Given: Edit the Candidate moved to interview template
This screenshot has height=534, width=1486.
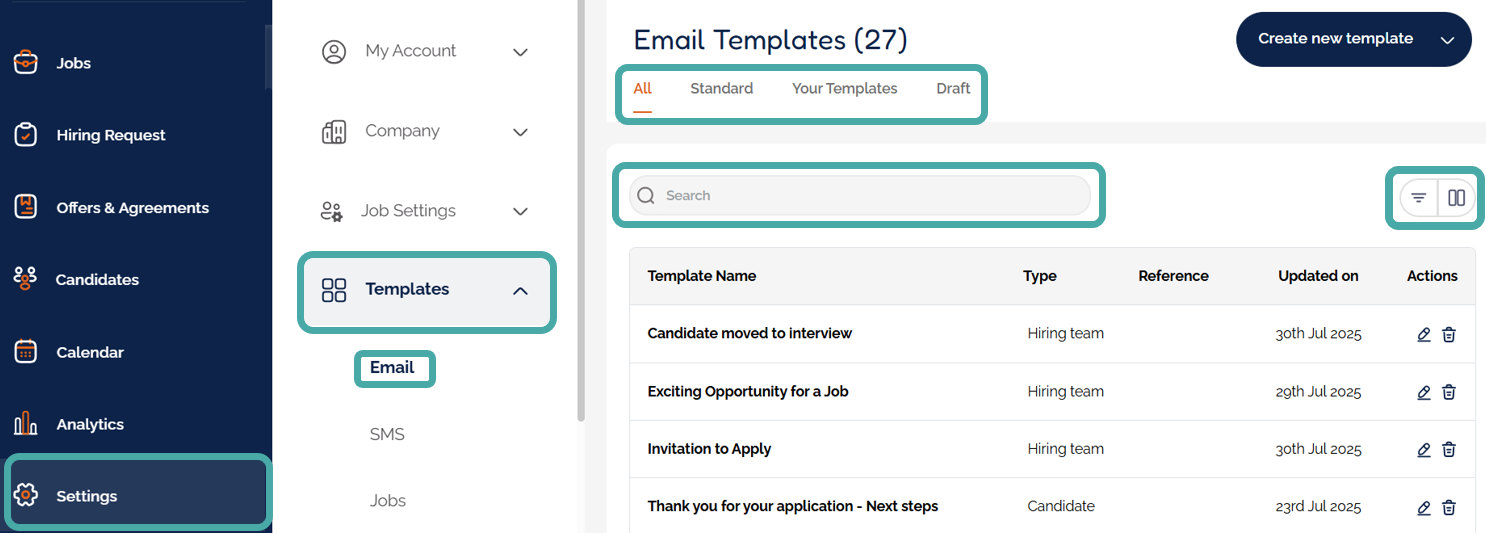Looking at the screenshot, I should tap(1424, 334).
